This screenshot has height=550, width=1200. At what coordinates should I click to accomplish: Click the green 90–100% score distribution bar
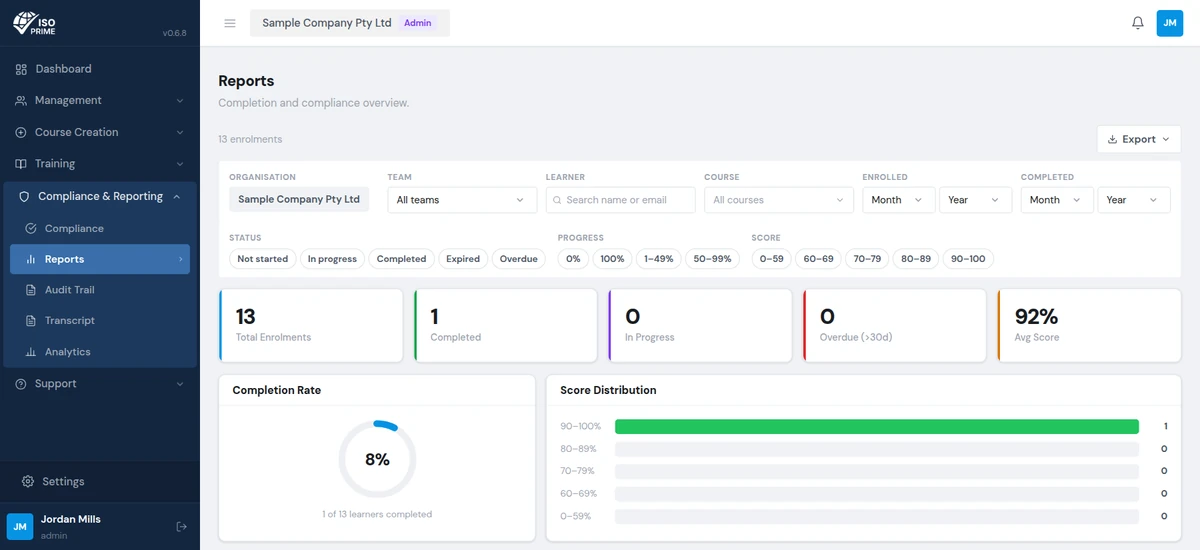coord(877,426)
